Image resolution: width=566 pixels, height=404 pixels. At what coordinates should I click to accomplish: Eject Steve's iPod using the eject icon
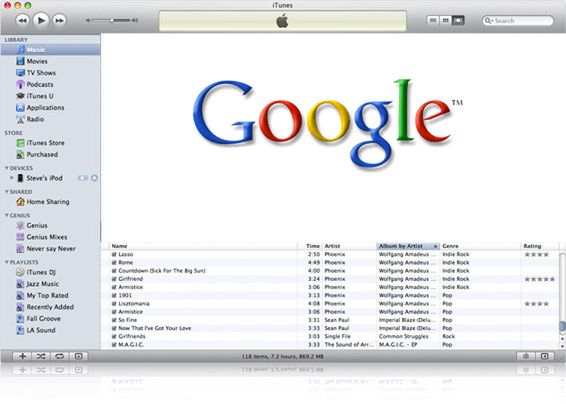(94, 178)
